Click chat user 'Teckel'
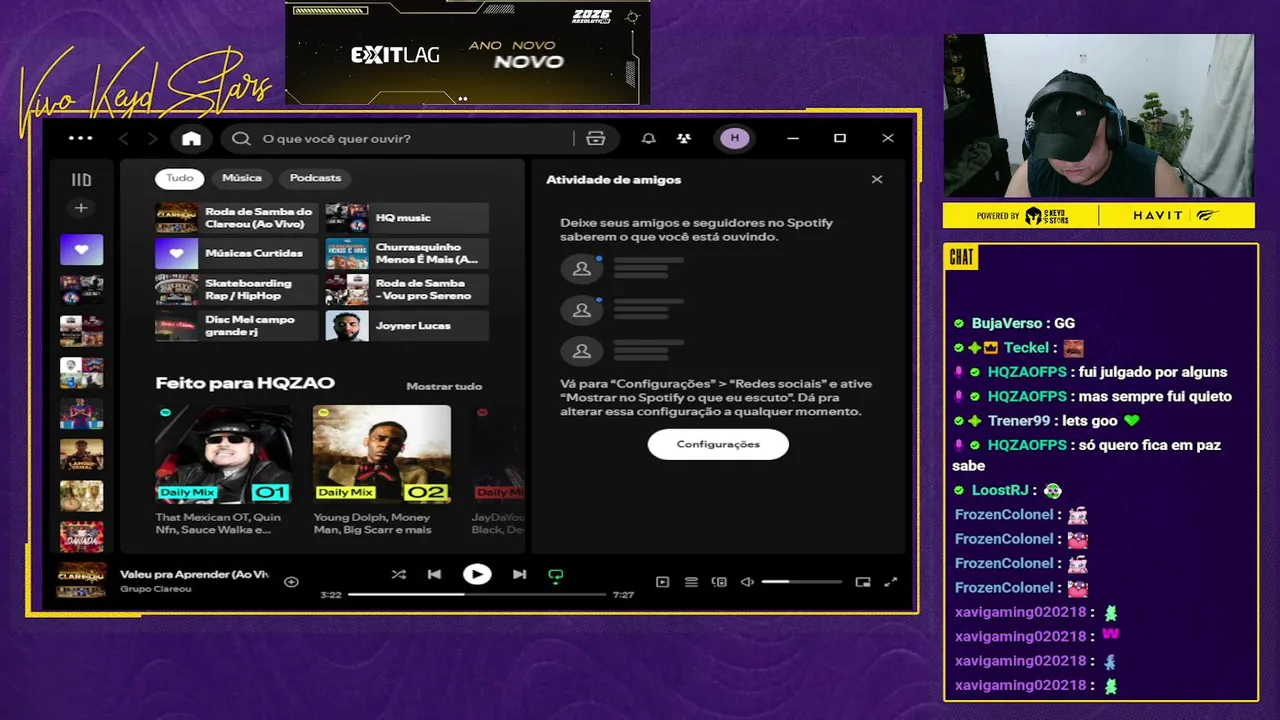Image resolution: width=1280 pixels, height=720 pixels. 1026,348
